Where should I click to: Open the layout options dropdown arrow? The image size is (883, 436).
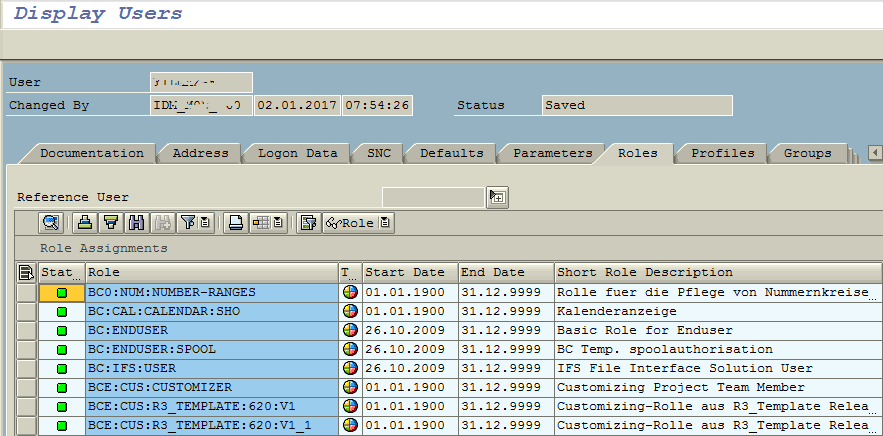click(278, 223)
